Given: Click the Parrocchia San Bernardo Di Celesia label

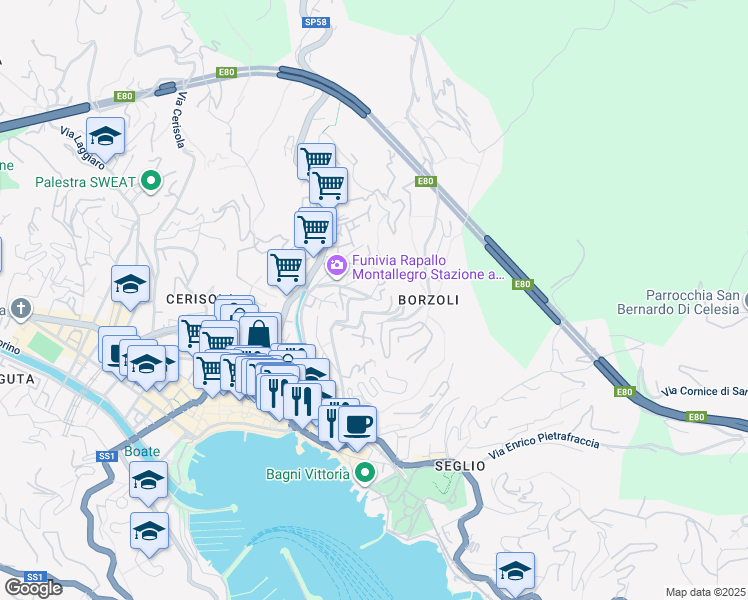Looking at the screenshot, I should coord(678,302).
